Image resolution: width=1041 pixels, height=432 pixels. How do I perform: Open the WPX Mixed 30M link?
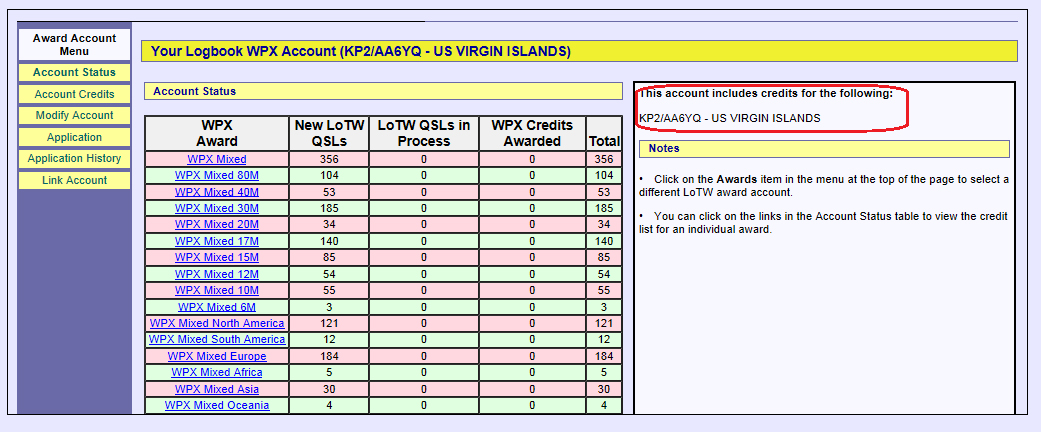click(216, 208)
